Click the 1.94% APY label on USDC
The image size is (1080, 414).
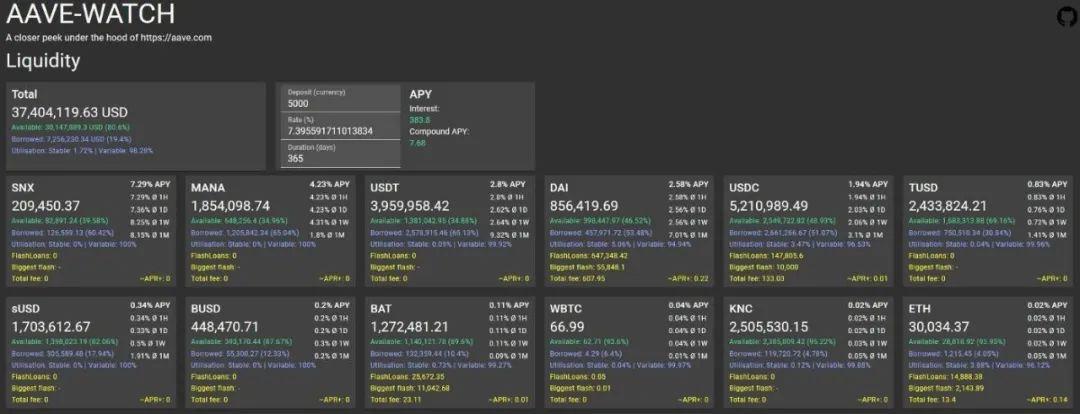coord(868,185)
